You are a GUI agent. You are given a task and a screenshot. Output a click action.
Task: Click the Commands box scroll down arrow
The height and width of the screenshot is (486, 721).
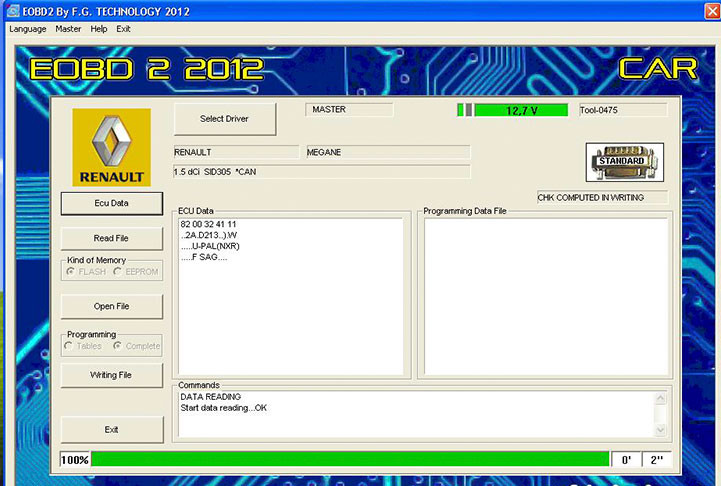660,429
